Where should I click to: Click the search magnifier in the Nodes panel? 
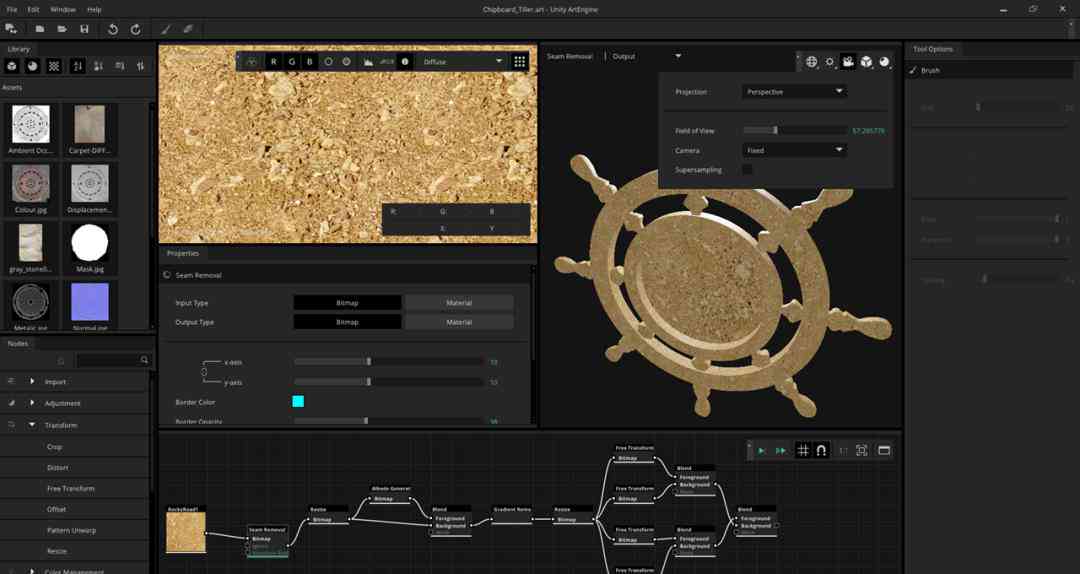click(x=144, y=360)
